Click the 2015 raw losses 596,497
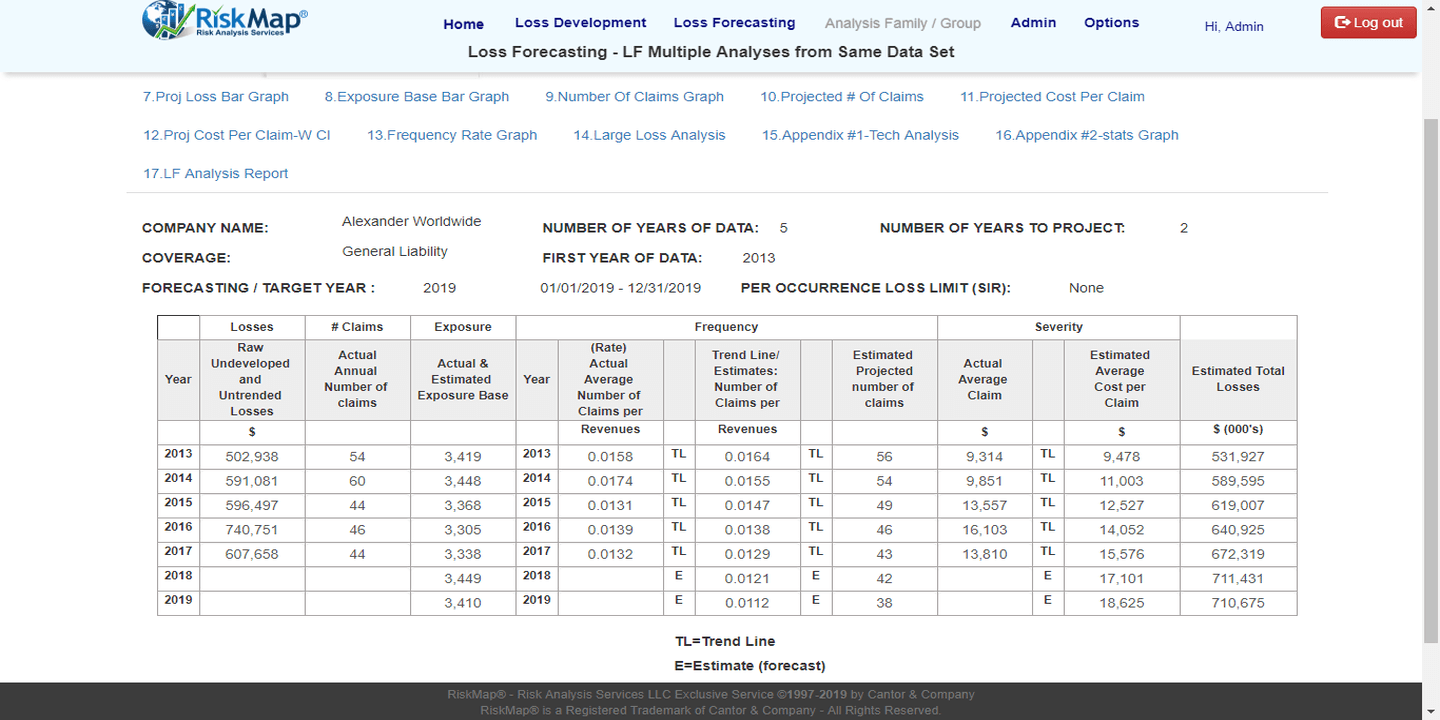Image resolution: width=1440 pixels, height=720 pixels. click(x=252, y=505)
